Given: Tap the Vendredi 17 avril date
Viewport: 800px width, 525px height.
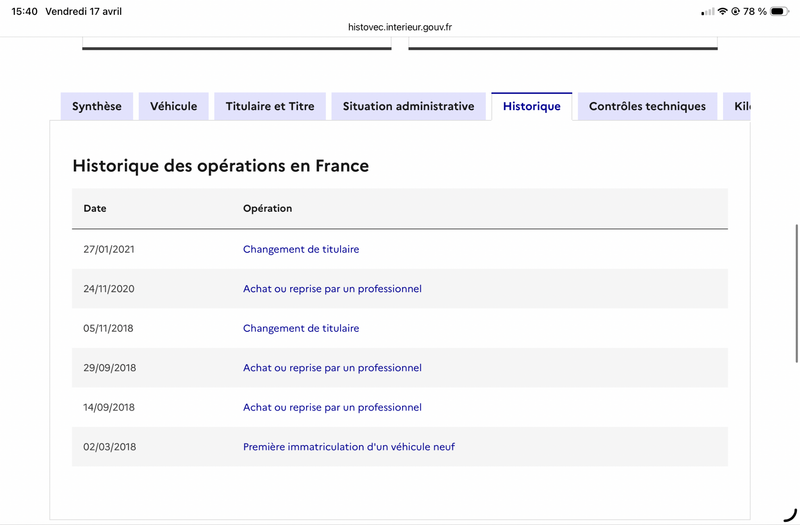Looking at the screenshot, I should (84, 11).
